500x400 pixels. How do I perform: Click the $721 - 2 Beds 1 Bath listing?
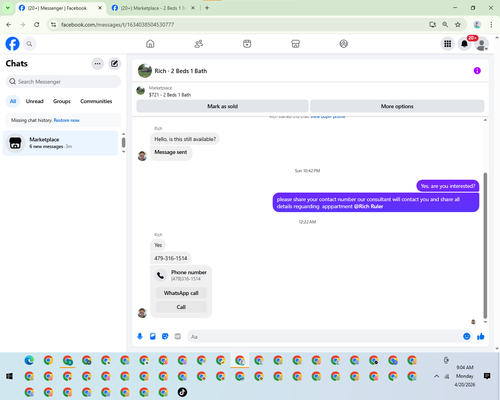pos(170,95)
